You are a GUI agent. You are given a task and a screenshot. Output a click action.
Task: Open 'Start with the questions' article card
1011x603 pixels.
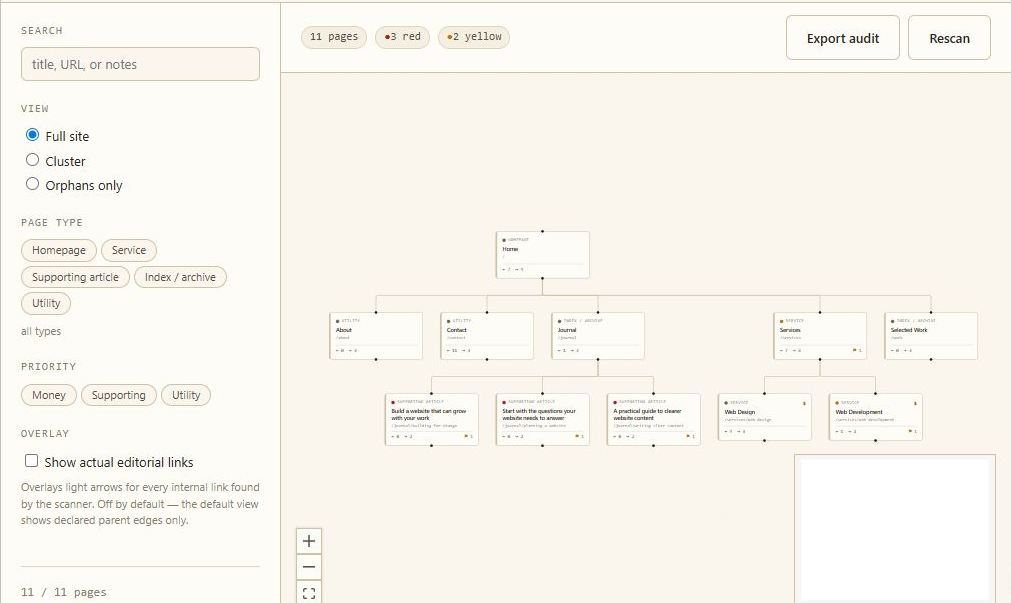tap(542, 419)
